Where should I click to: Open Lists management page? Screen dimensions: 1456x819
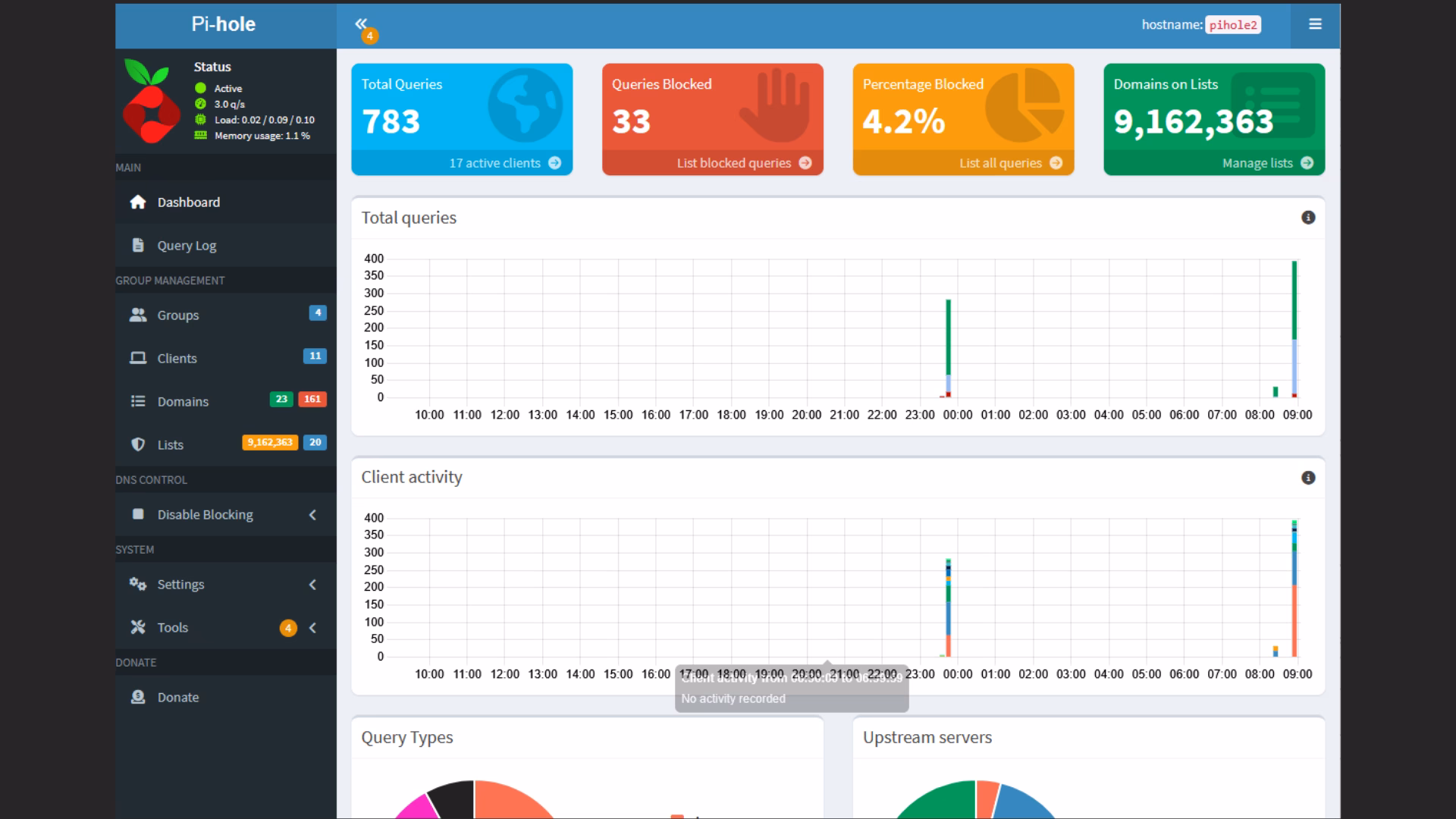pos(225,444)
